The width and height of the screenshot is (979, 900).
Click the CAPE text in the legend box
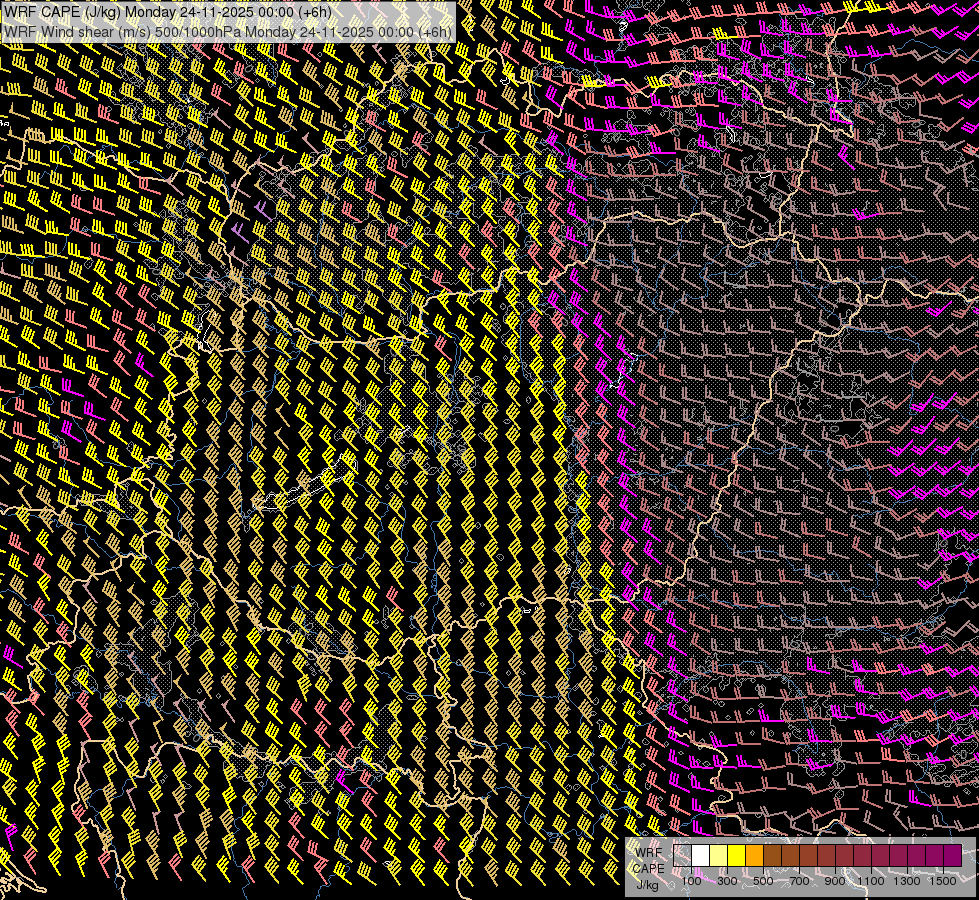[x=649, y=868]
